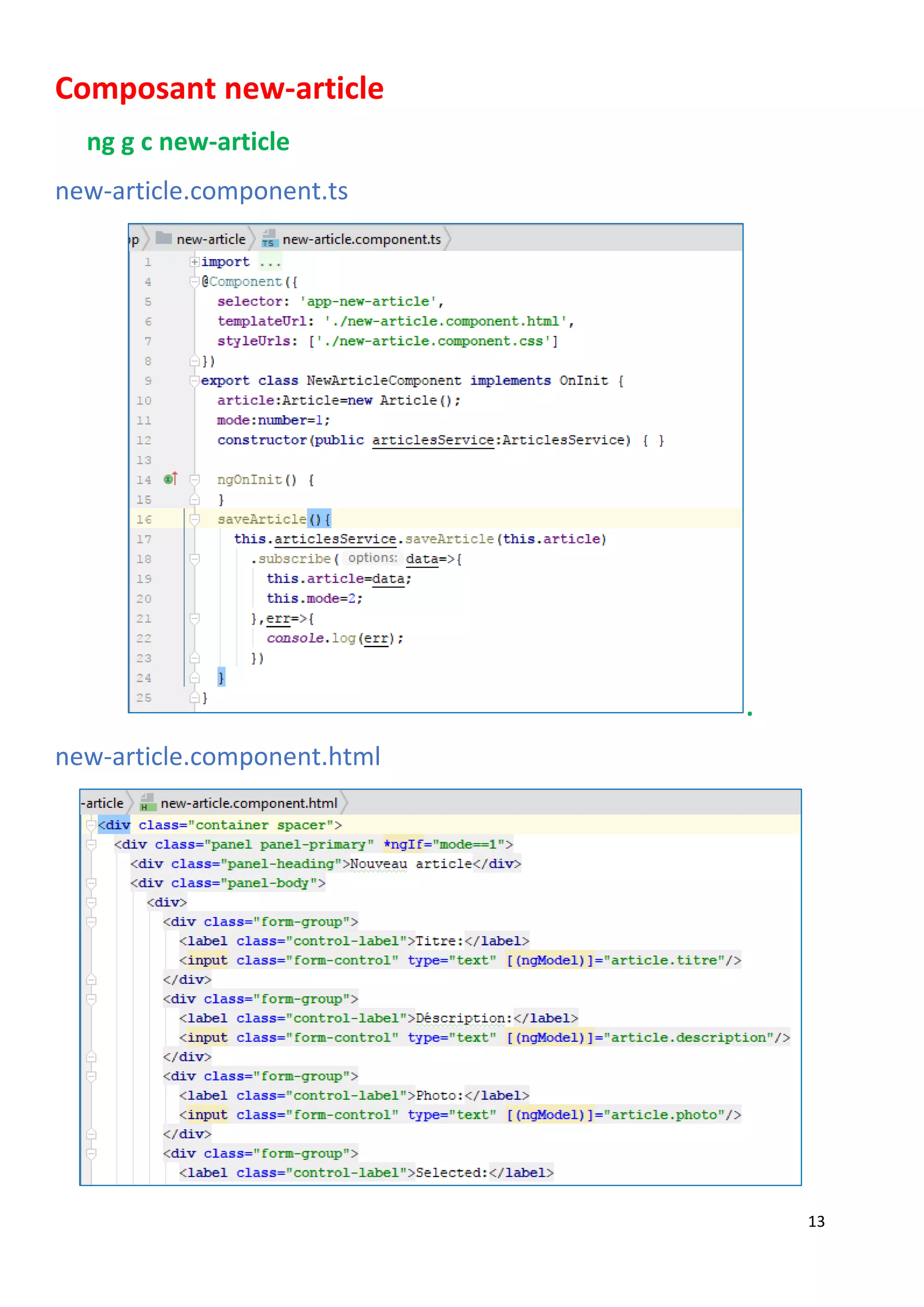Click this.mode=2 statement
Image resolution: width=924 pixels, height=1307 pixels.
click(314, 598)
